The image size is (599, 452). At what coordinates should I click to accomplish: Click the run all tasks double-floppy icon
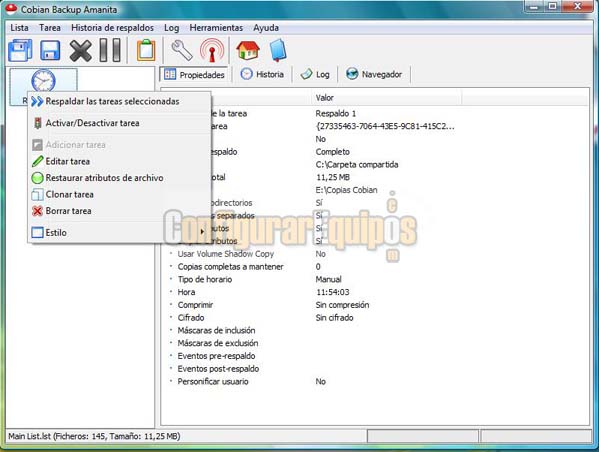(20, 50)
